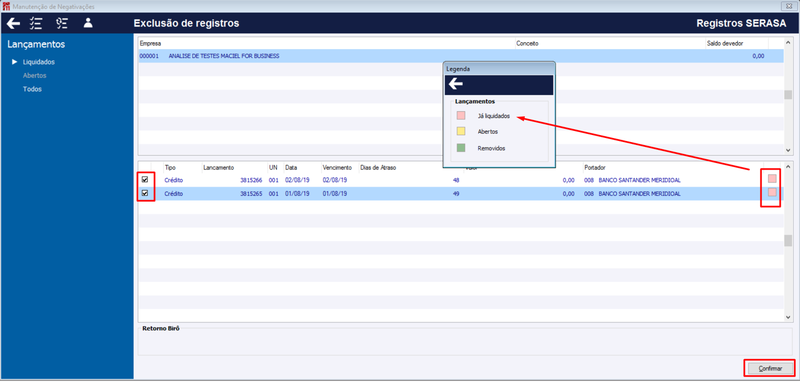The width and height of the screenshot is (800, 383).
Task: Click BANCO SANTANDER MERIDIOAL in row 3815265
Action: pyautogui.click(x=640, y=194)
